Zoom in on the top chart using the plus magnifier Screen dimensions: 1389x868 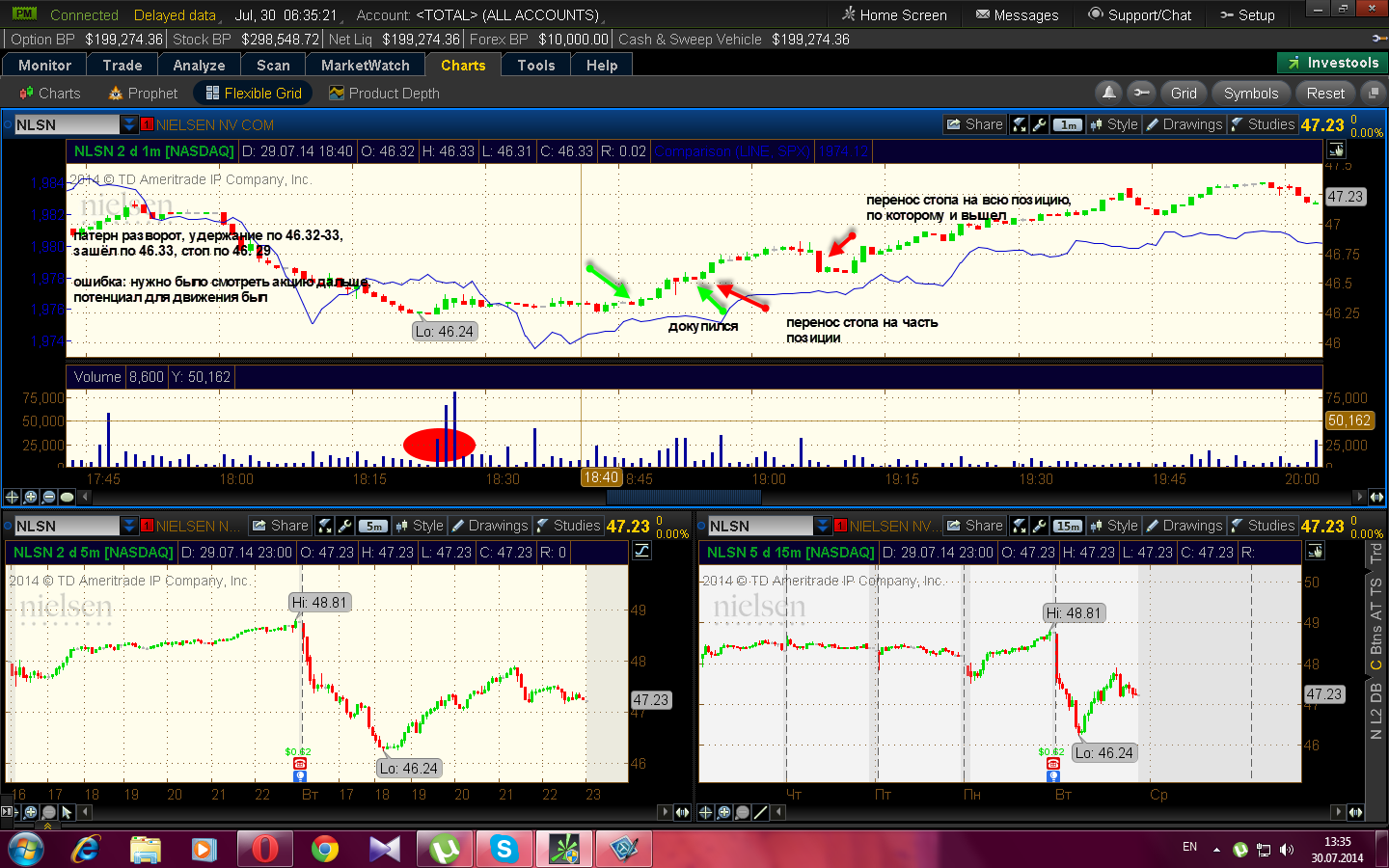coord(30,497)
